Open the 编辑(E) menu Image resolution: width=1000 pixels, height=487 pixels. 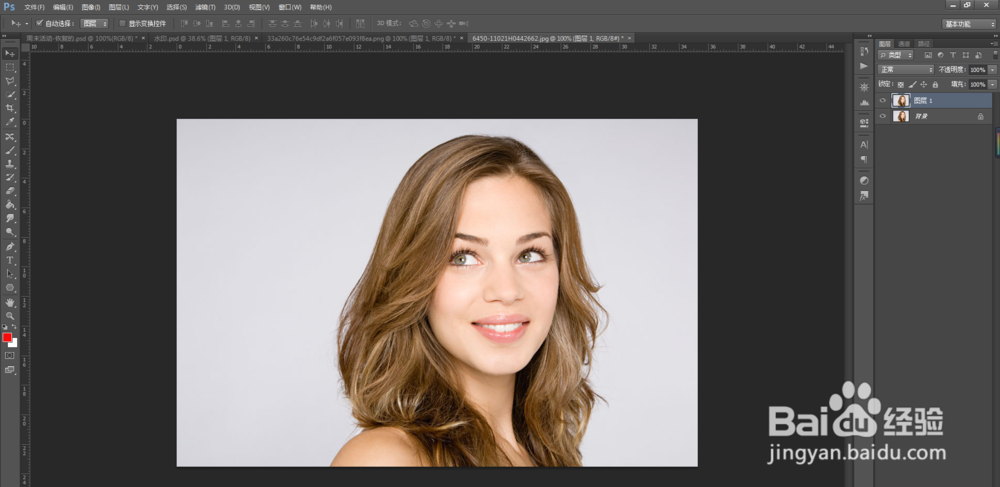point(63,7)
